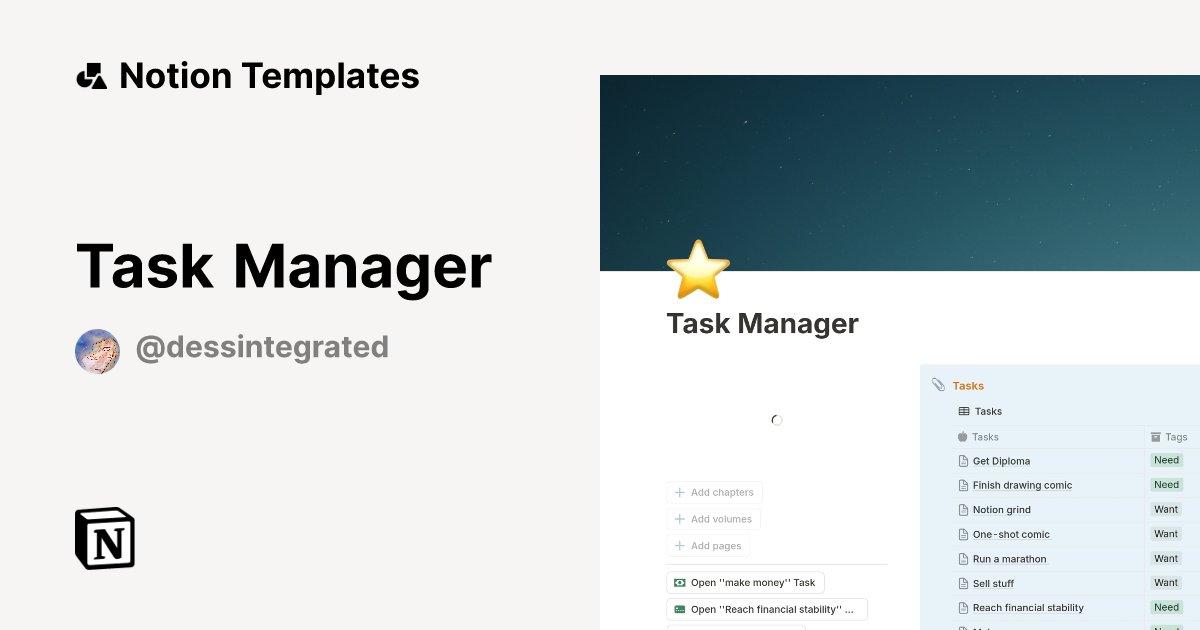Click the table icon next to the Tasks database
The width and height of the screenshot is (1200, 630).
pos(962,411)
